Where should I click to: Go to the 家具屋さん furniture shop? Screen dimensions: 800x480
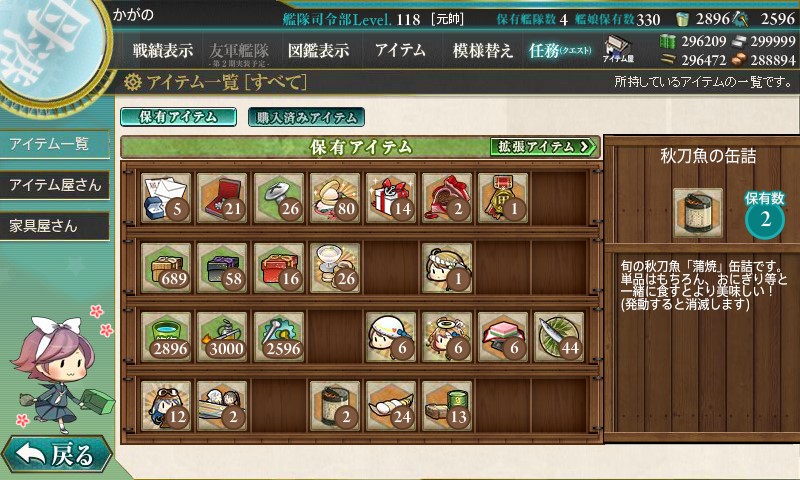55,226
